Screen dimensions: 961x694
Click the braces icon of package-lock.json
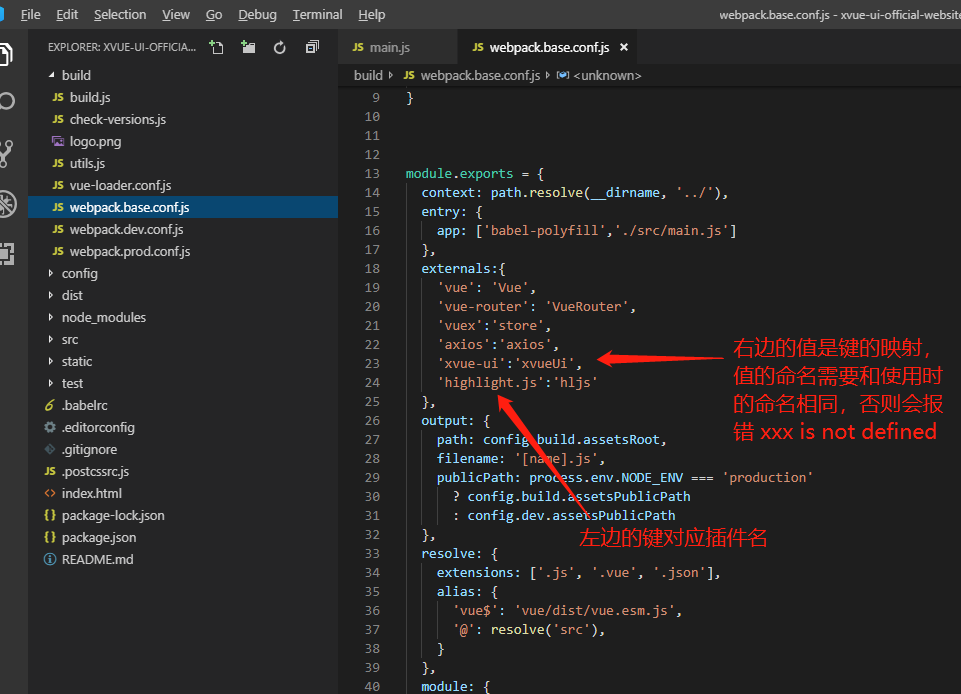(x=50, y=516)
